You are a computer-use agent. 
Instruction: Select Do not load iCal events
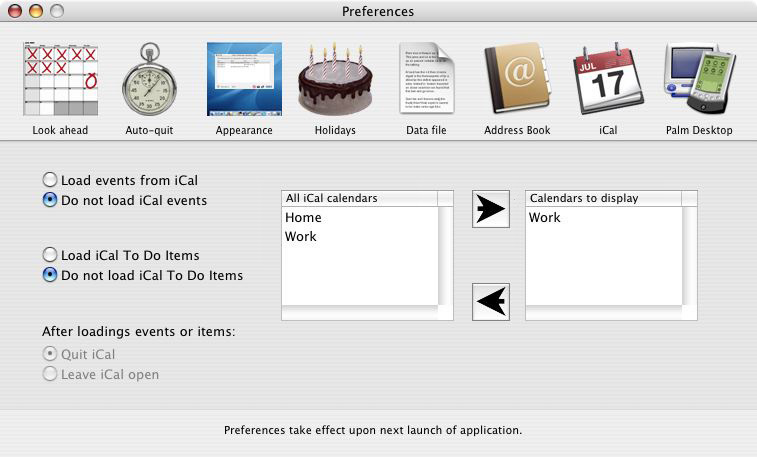click(x=50, y=200)
